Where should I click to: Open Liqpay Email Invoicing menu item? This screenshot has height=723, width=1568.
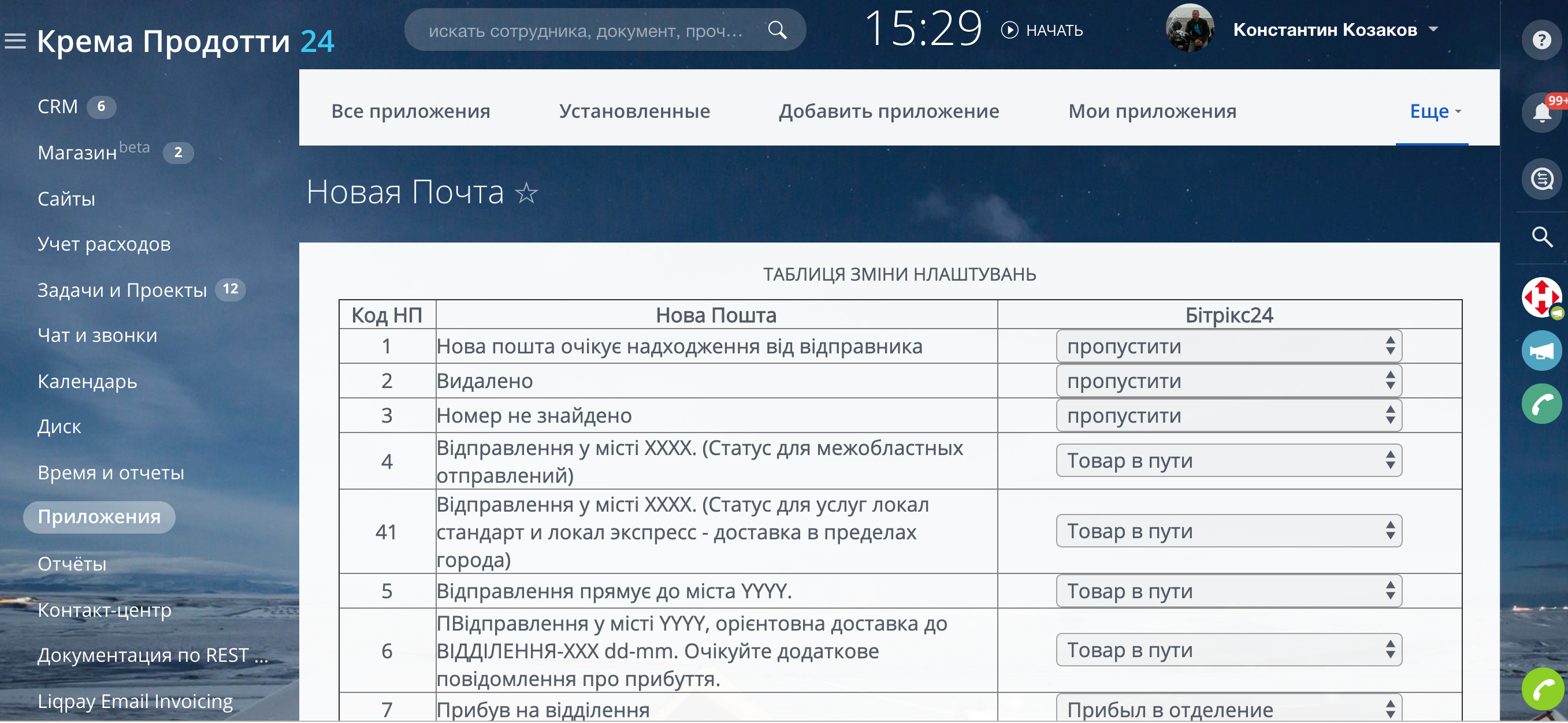tap(135, 702)
